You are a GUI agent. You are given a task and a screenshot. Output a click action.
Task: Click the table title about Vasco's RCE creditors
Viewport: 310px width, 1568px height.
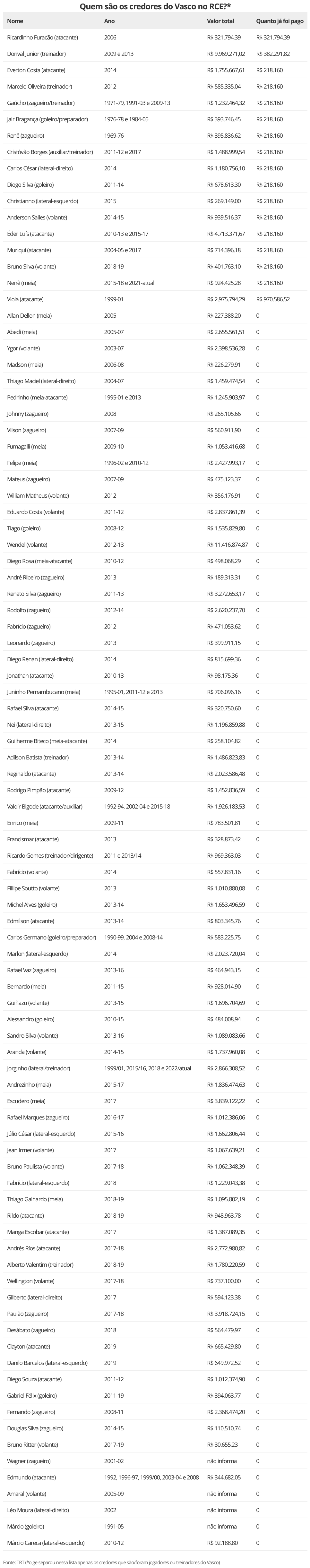[x=155, y=7]
